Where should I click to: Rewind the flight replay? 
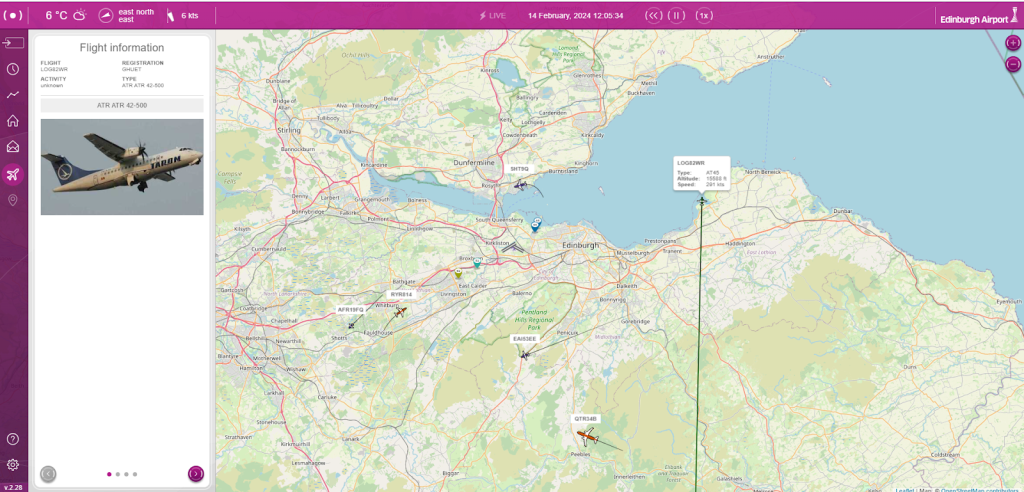coord(653,15)
